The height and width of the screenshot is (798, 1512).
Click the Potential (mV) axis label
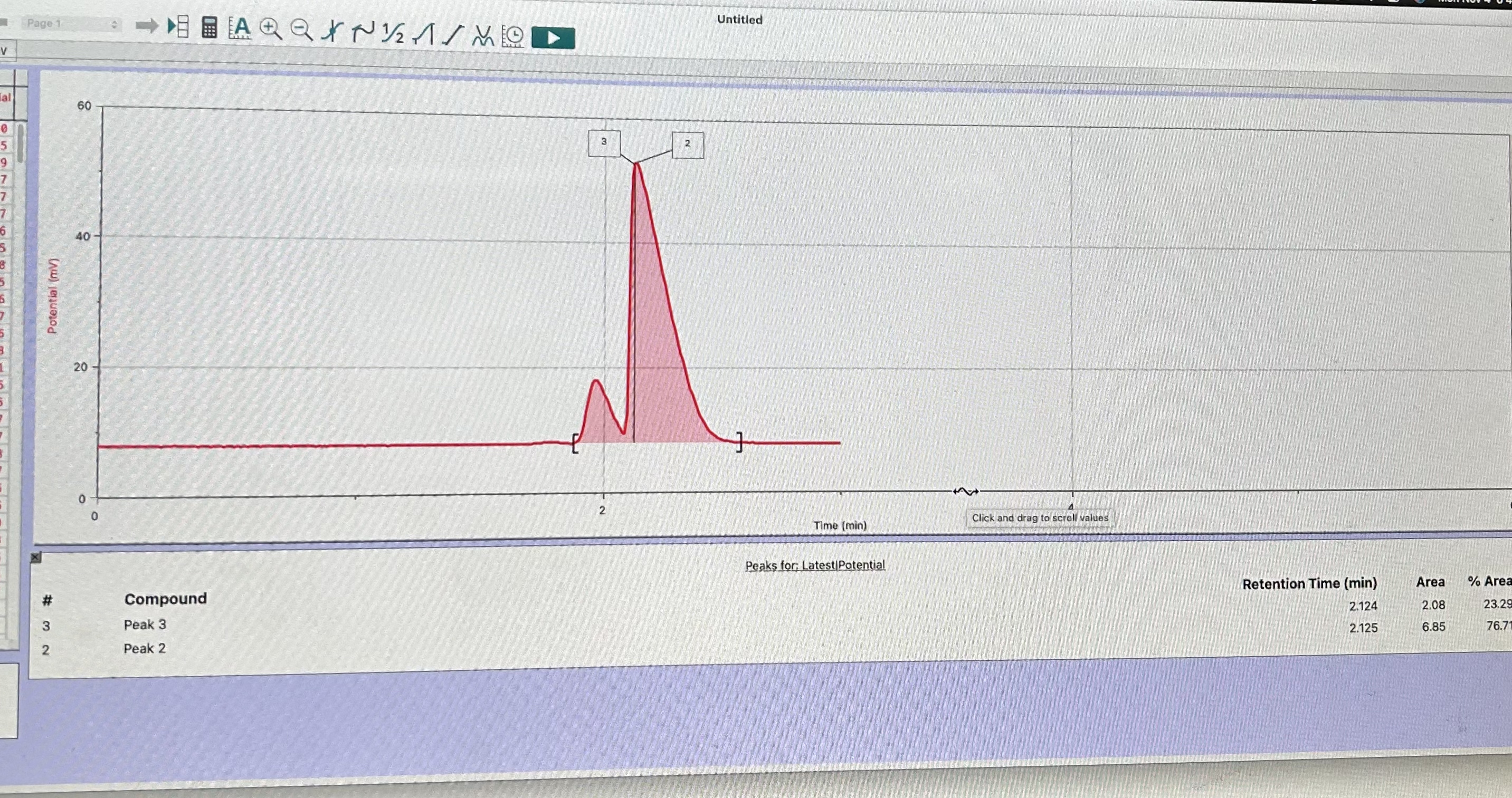coord(53,296)
